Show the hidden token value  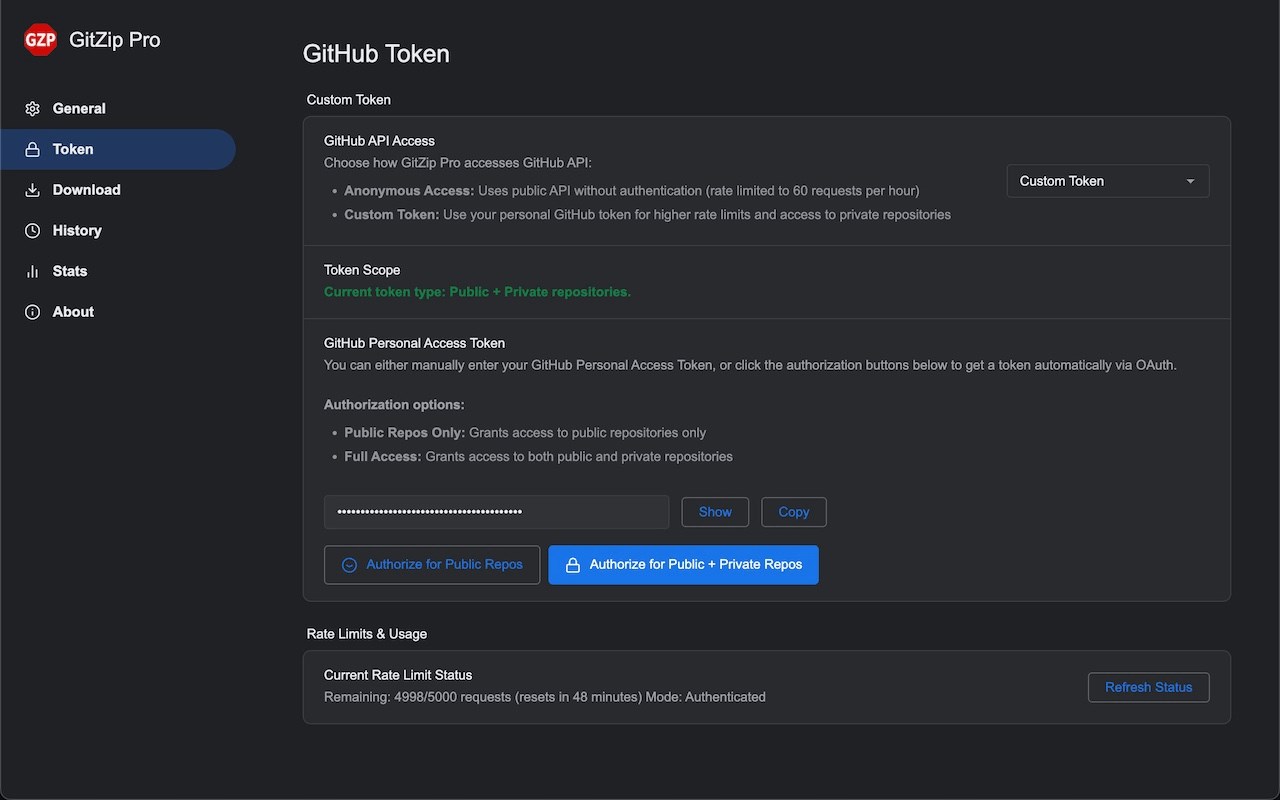[715, 512]
